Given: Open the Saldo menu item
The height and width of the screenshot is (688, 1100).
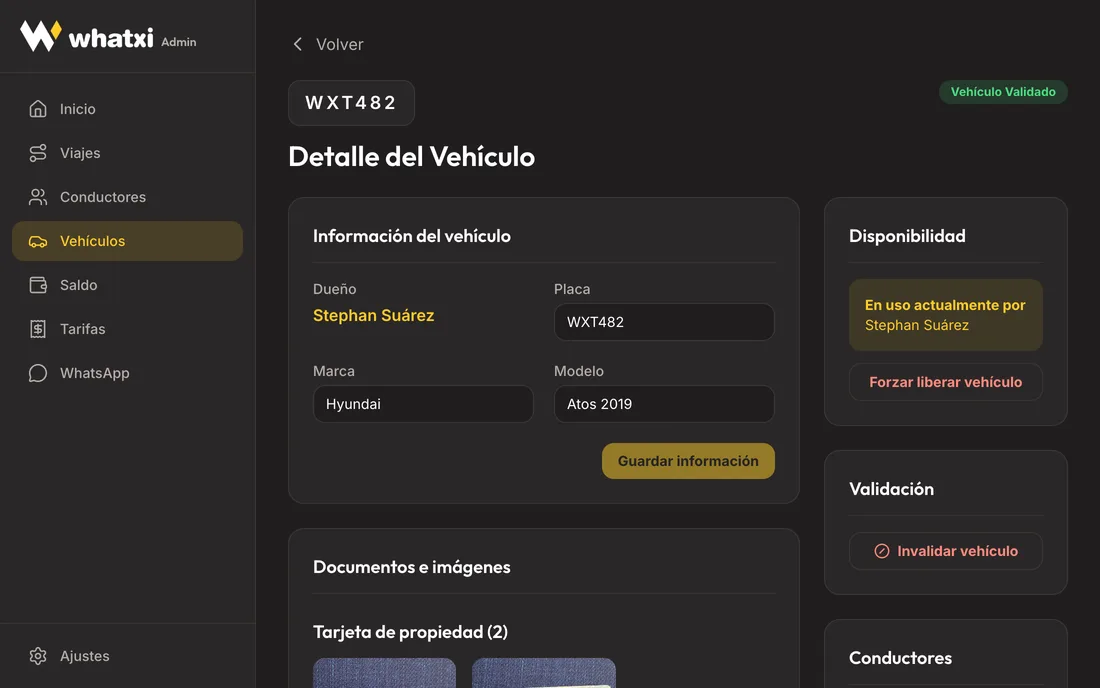Looking at the screenshot, I should click(x=127, y=285).
